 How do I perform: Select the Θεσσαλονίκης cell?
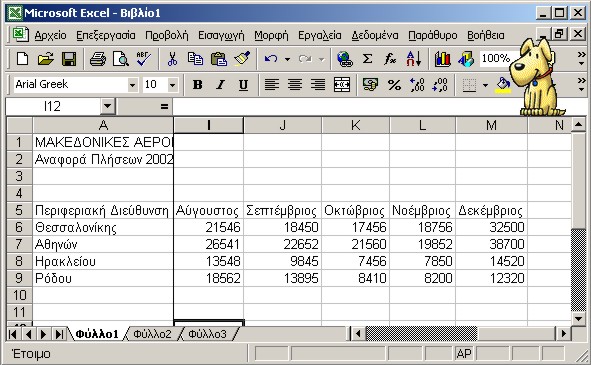[103, 227]
